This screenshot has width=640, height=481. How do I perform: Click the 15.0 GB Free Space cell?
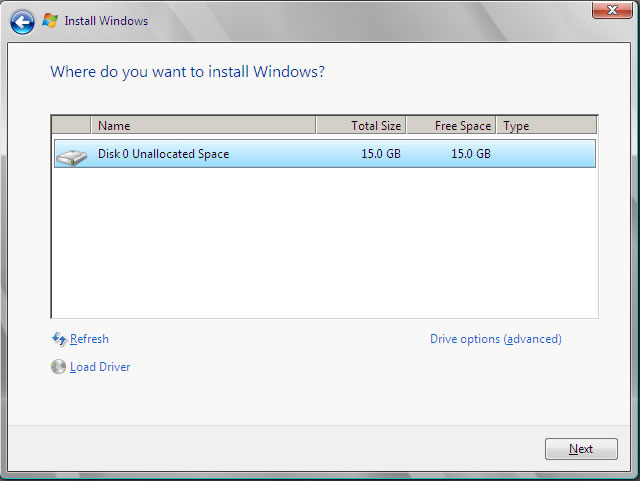[x=470, y=154]
